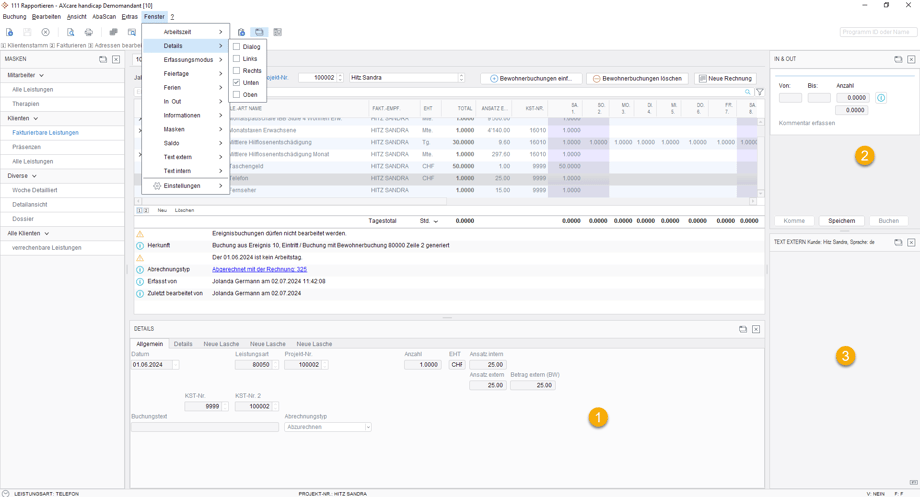
Task: Click the Datum field showing 01.06.2024
Action: [x=151, y=365]
